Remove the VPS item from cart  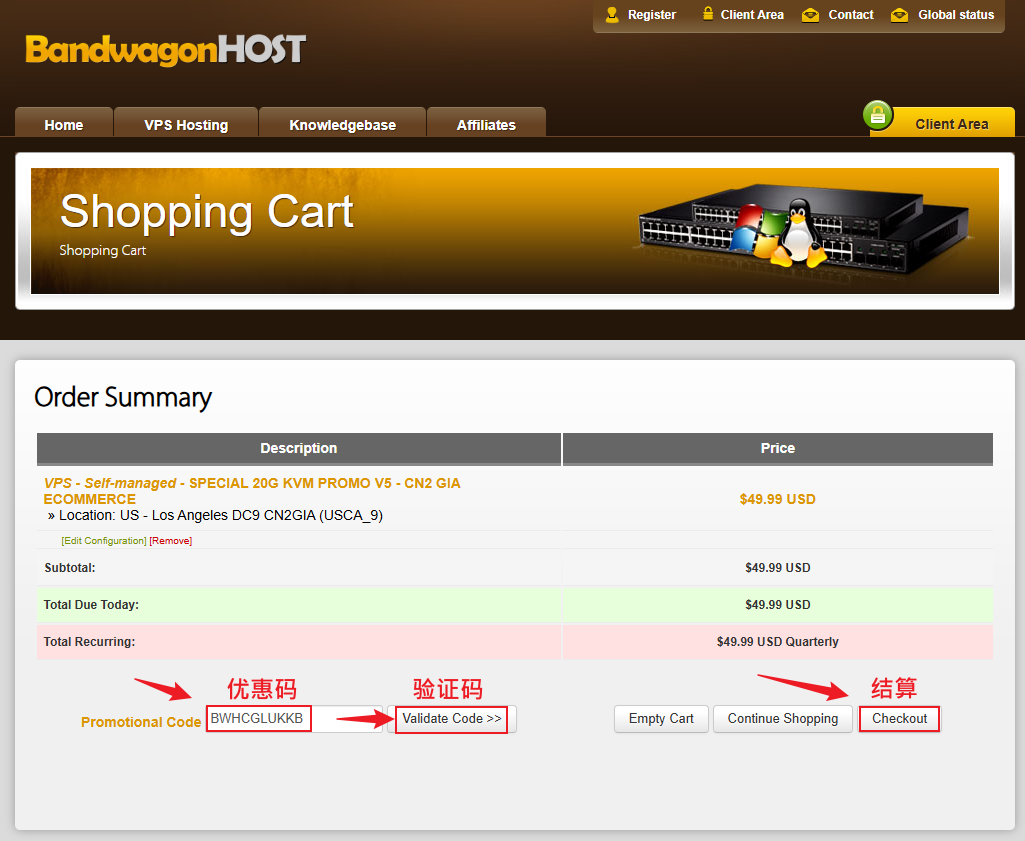click(171, 541)
